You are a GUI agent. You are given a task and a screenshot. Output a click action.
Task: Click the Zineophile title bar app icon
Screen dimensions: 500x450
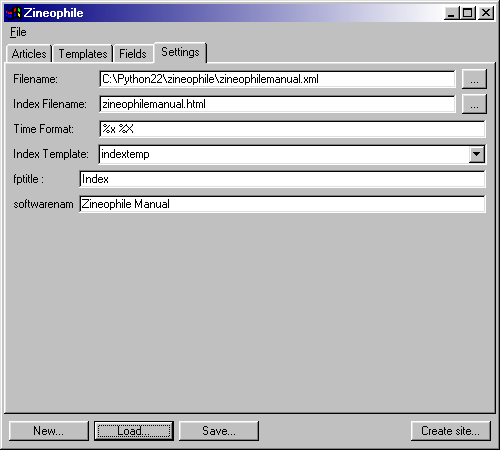click(13, 13)
